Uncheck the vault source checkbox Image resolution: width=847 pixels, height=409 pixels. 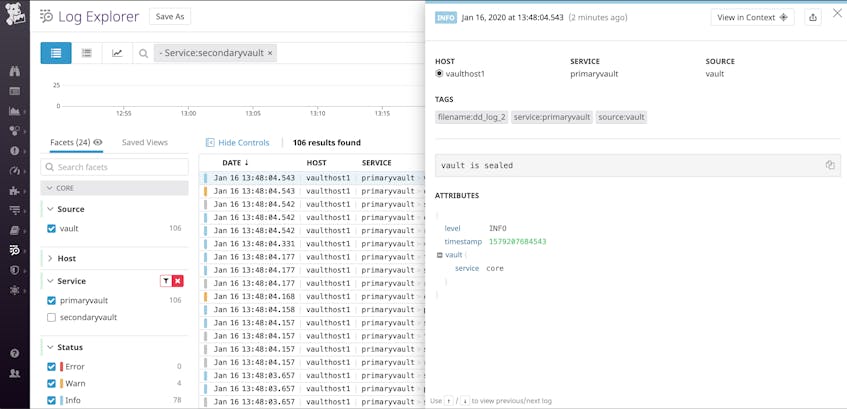(x=51, y=229)
